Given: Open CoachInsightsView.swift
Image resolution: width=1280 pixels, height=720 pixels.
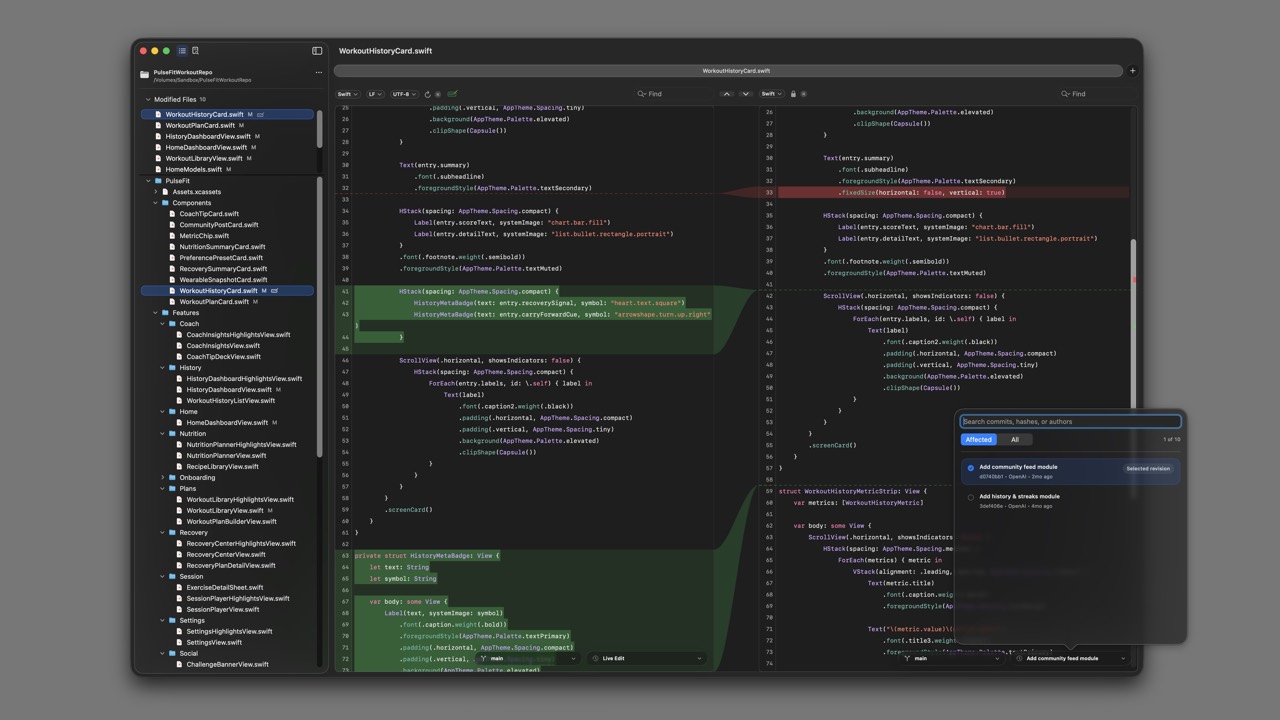Looking at the screenshot, I should click(x=223, y=346).
